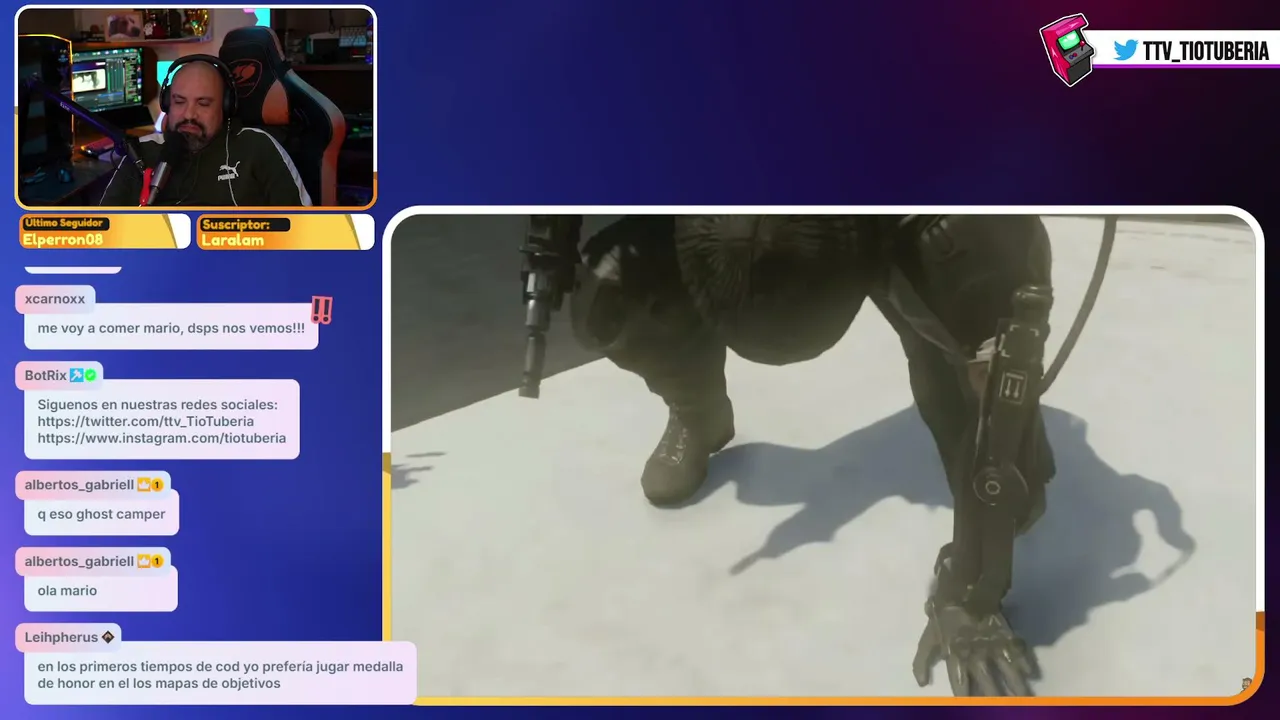This screenshot has height=720, width=1280.
Task: Click the blue badge next to BotRix
Action: click(76, 375)
